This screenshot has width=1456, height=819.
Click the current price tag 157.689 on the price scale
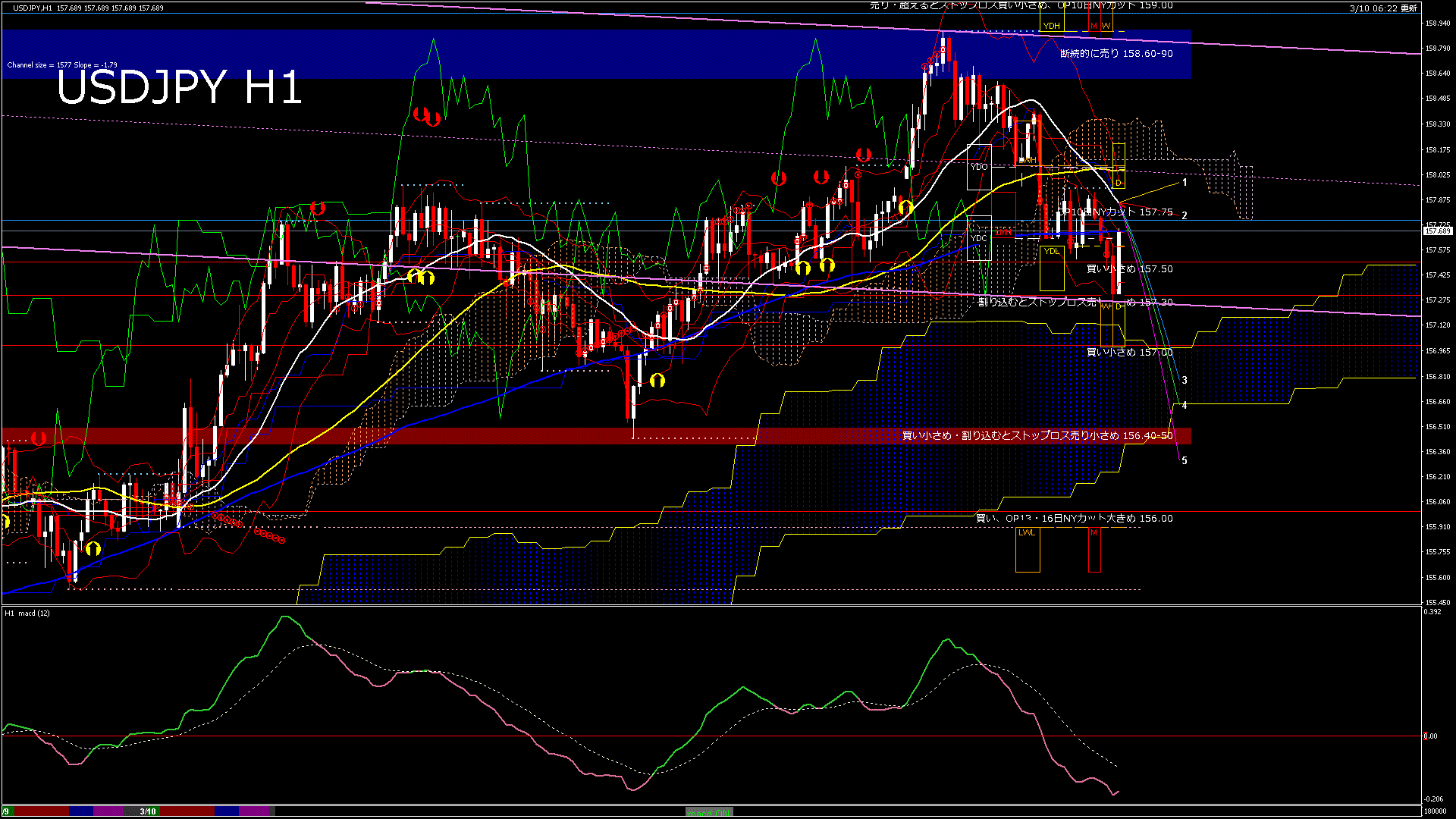tap(1437, 231)
